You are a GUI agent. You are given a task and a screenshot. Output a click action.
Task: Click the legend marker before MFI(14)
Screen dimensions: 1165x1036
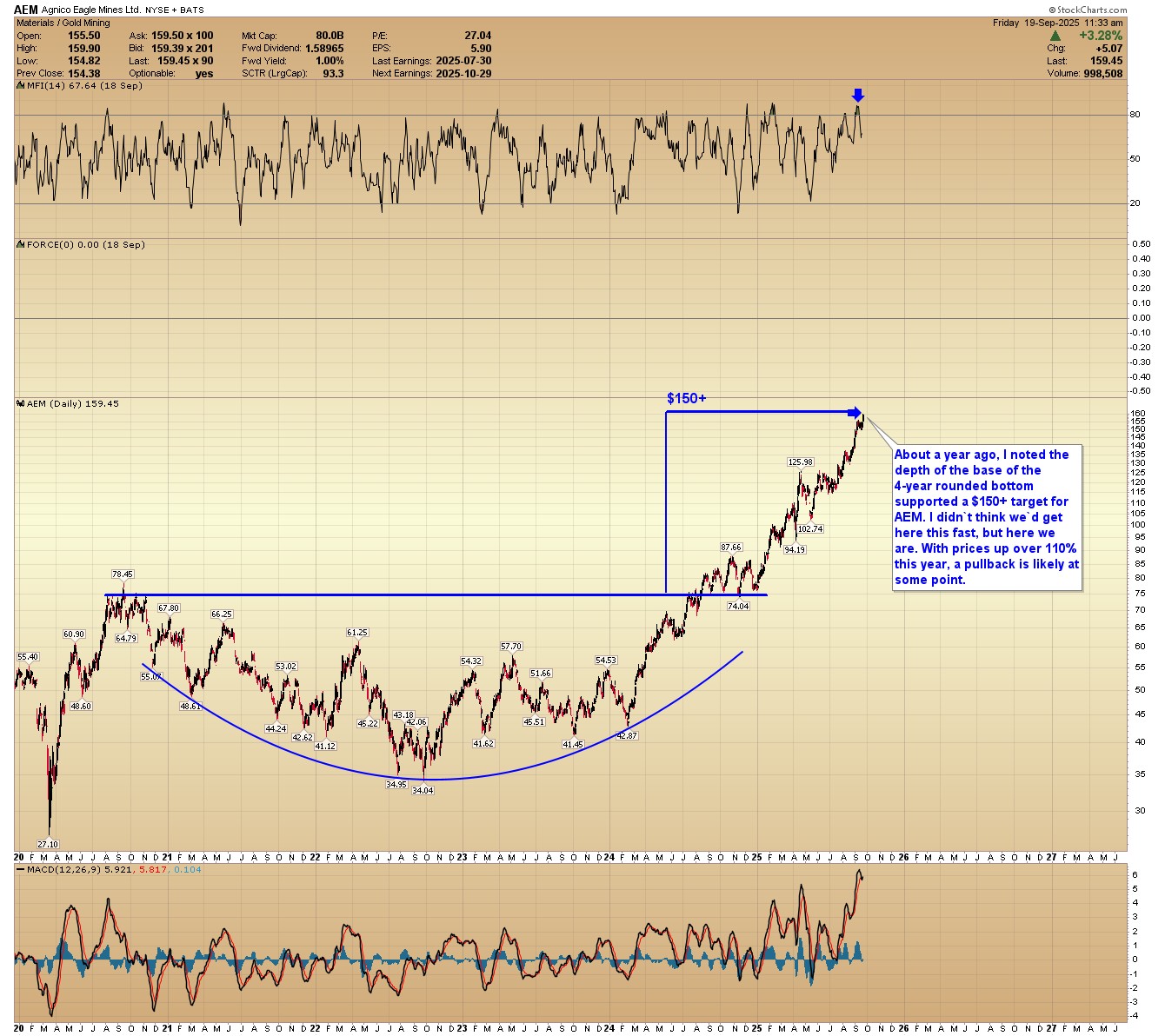coord(21,85)
